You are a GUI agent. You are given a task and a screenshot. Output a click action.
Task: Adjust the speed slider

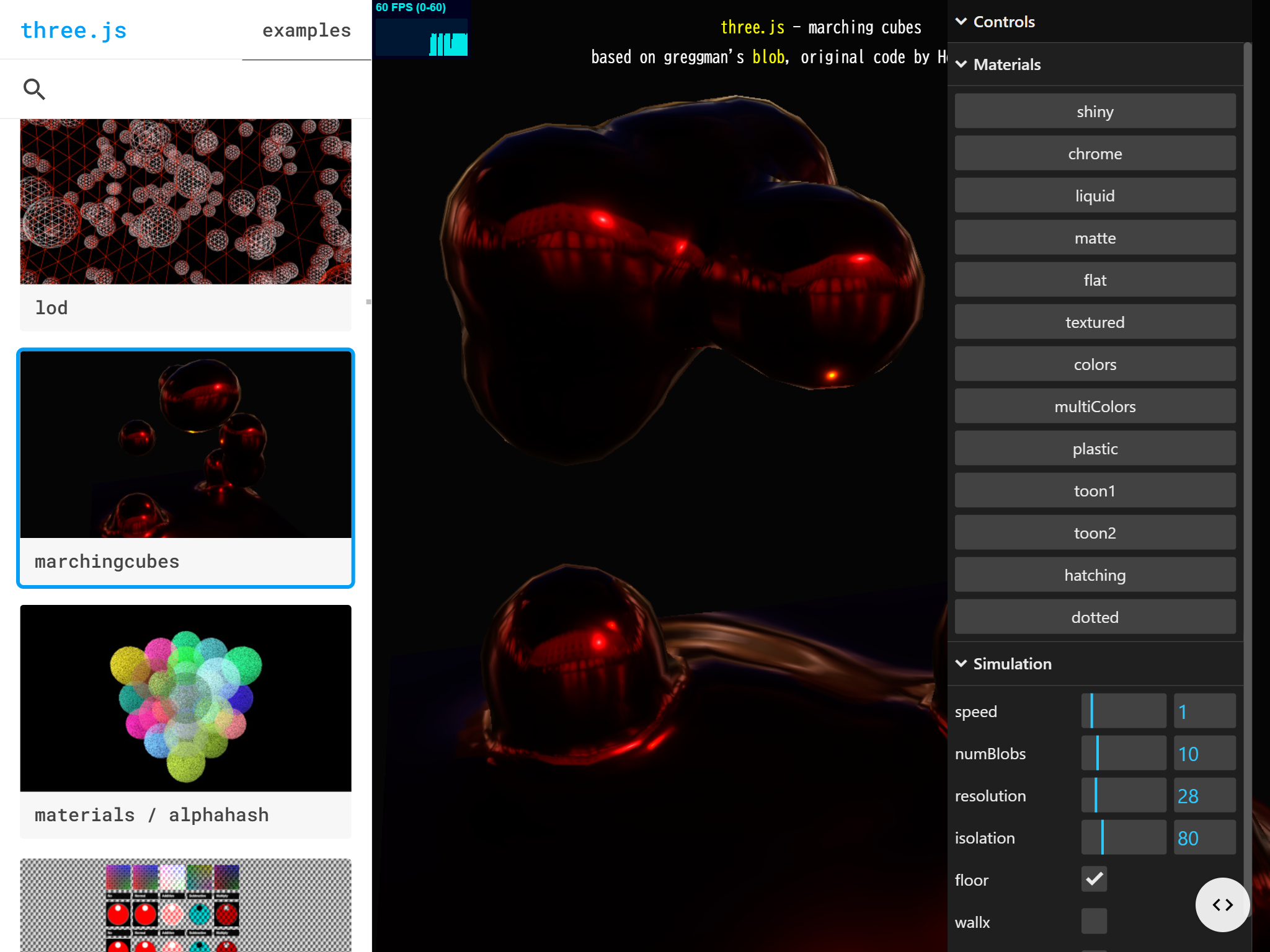point(1124,711)
